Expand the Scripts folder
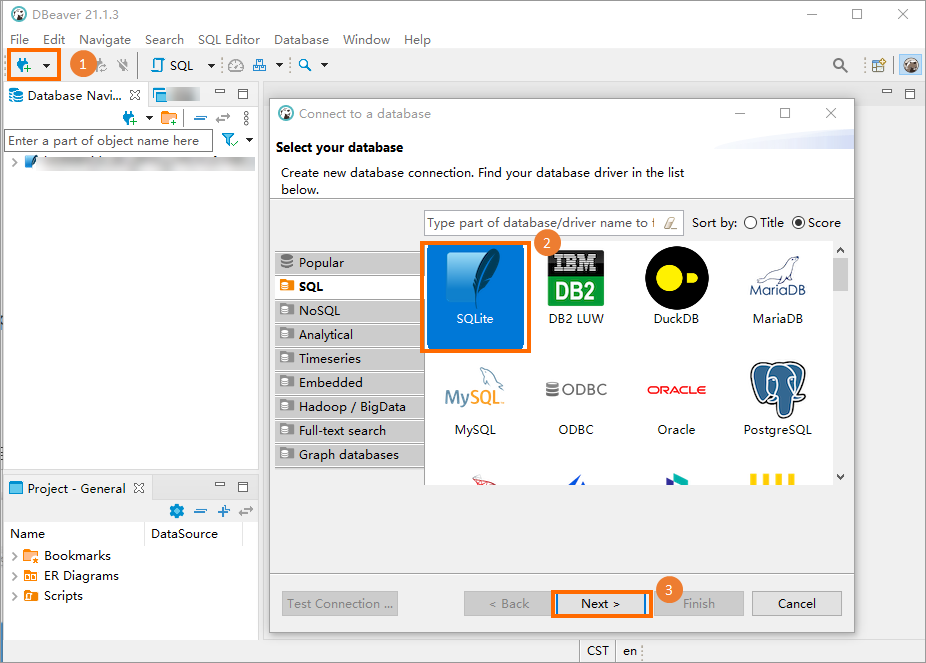 (14, 596)
